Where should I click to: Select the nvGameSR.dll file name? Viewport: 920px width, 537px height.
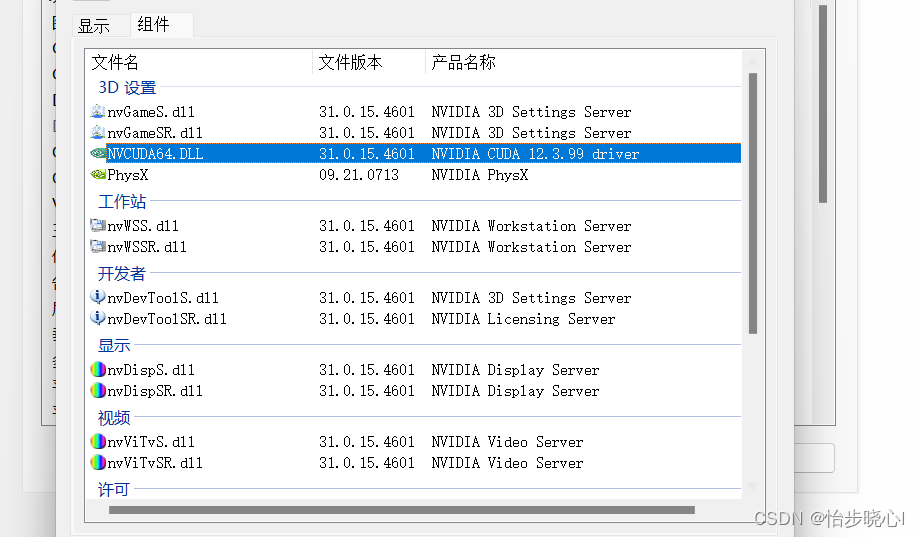tap(155, 133)
